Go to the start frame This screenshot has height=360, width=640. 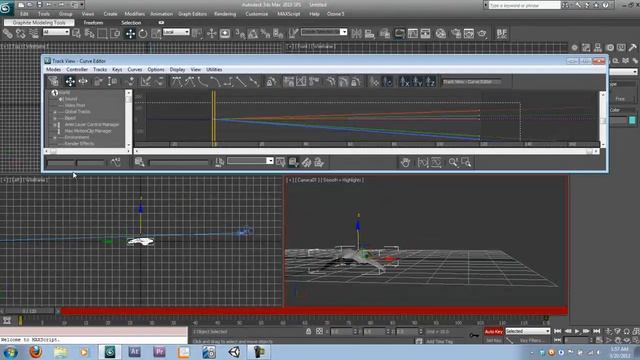point(558,331)
